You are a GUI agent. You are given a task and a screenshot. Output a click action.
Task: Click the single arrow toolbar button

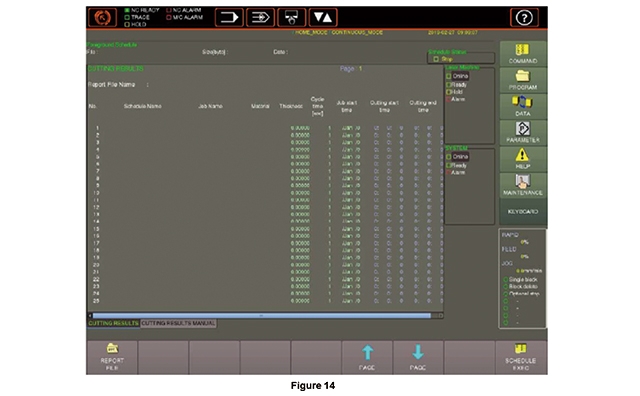[229, 18]
